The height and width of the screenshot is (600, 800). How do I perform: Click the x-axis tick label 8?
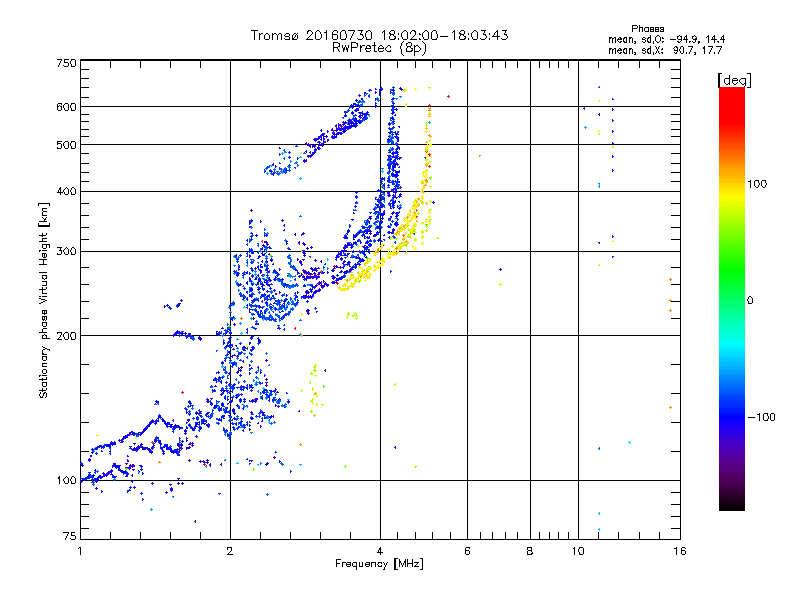tap(530, 551)
